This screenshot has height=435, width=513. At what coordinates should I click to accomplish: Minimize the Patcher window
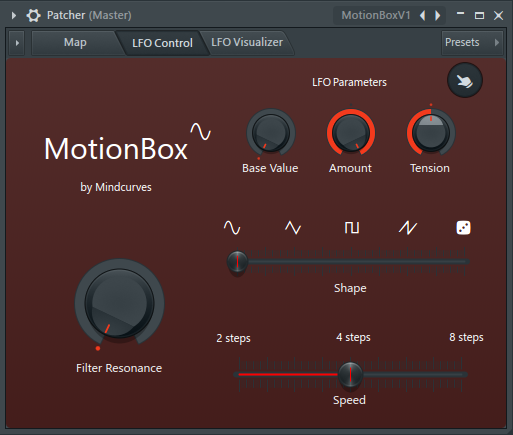460,15
